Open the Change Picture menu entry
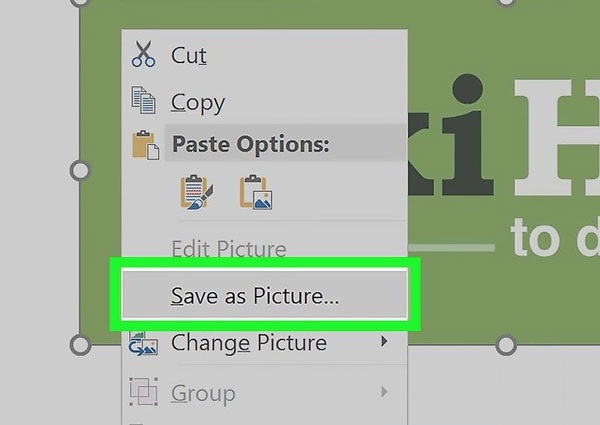The height and width of the screenshot is (425, 600). coord(249,343)
